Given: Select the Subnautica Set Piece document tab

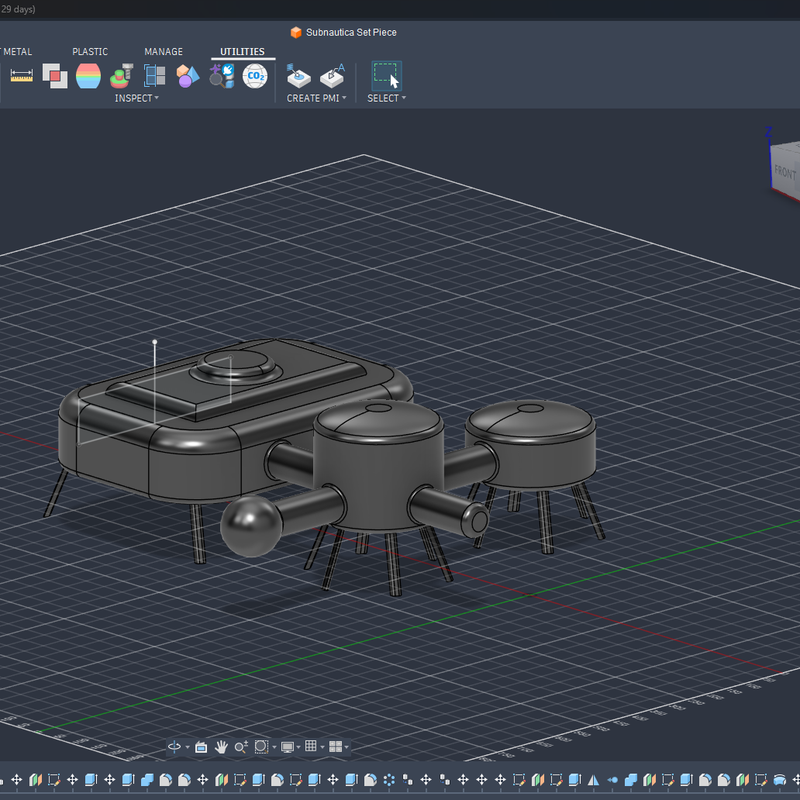Looking at the screenshot, I should (344, 32).
